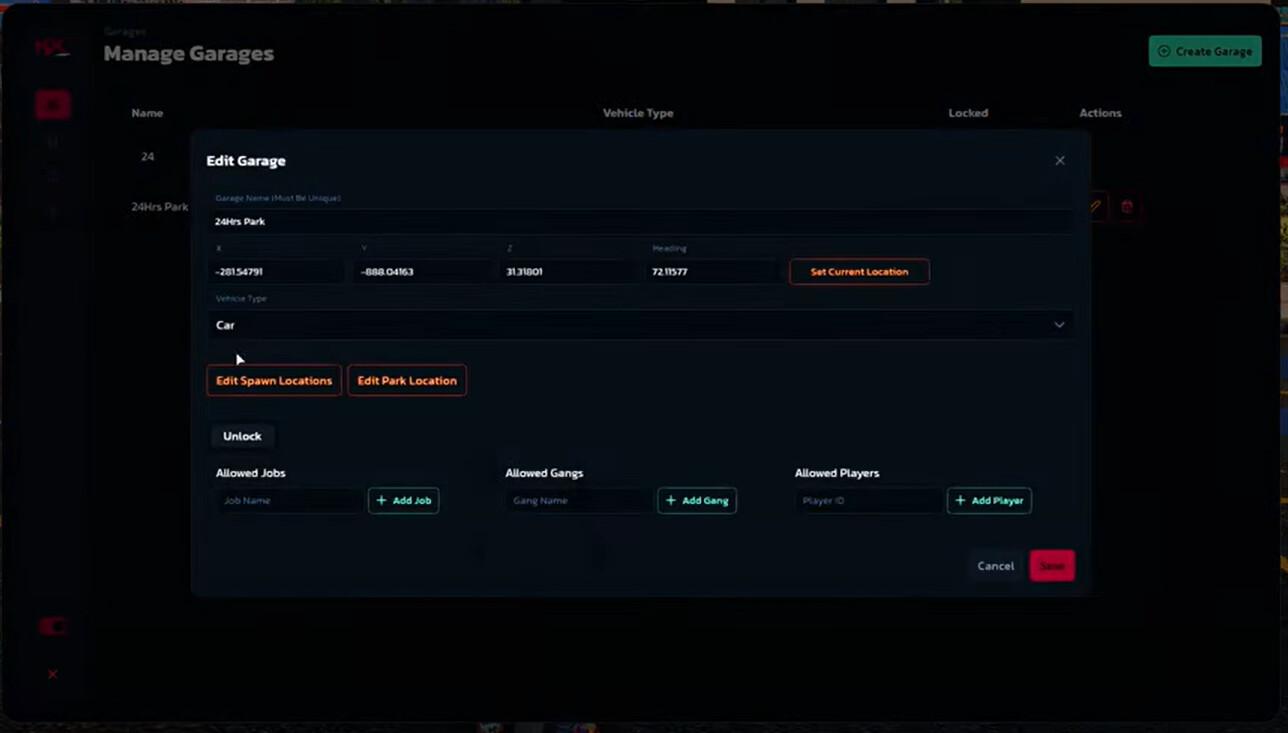Click the red X icon in the sidebar bottom

point(53,674)
